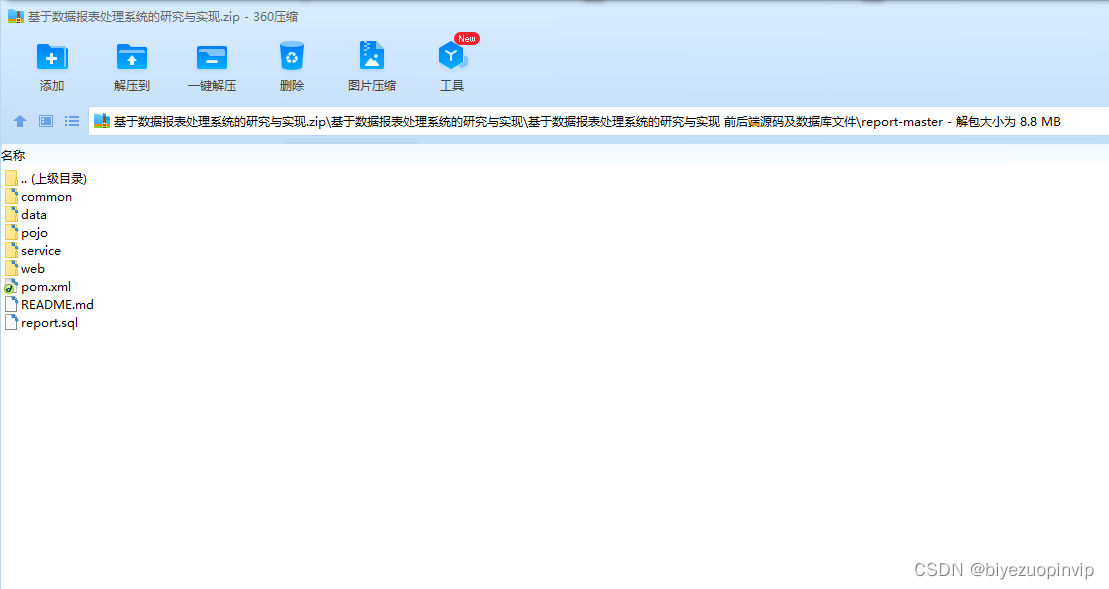Viewport: 1109px width, 589px height.
Task: Select the web folder
Action: coord(32,269)
